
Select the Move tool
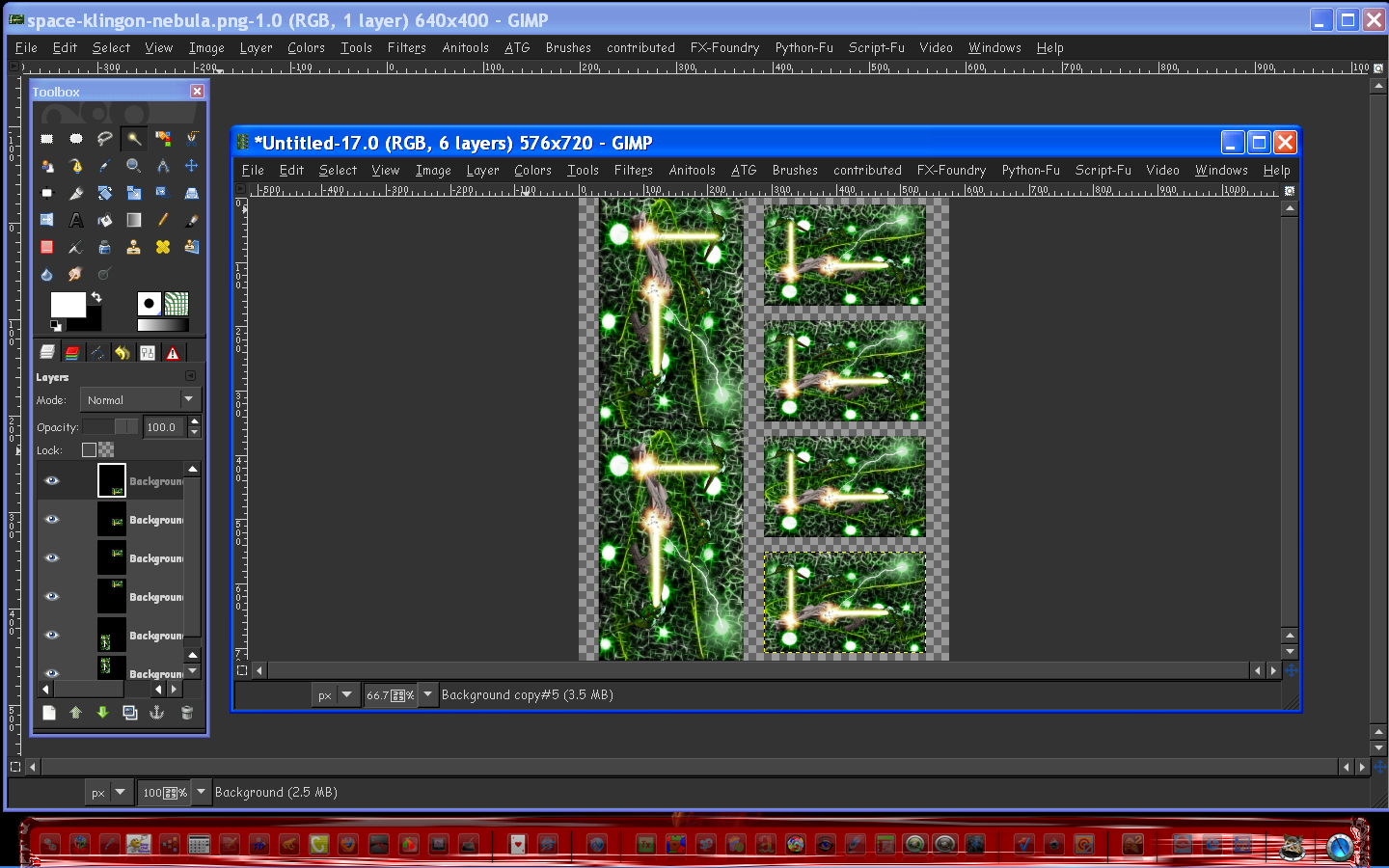point(192,166)
